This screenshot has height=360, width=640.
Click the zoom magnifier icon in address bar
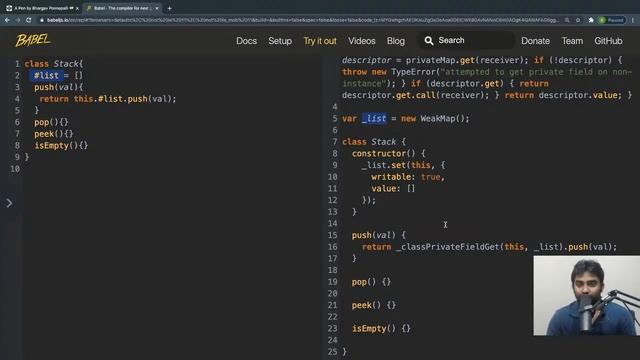pyautogui.click(x=567, y=20)
